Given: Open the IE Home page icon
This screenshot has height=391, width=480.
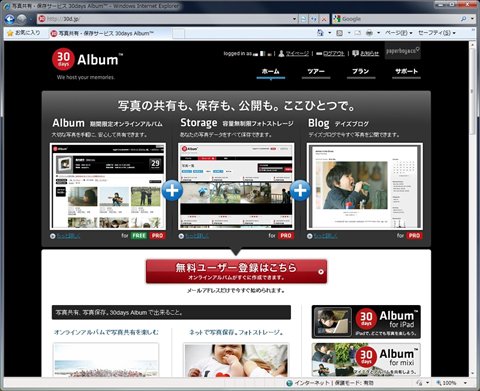Looking at the screenshot, I should [x=320, y=33].
